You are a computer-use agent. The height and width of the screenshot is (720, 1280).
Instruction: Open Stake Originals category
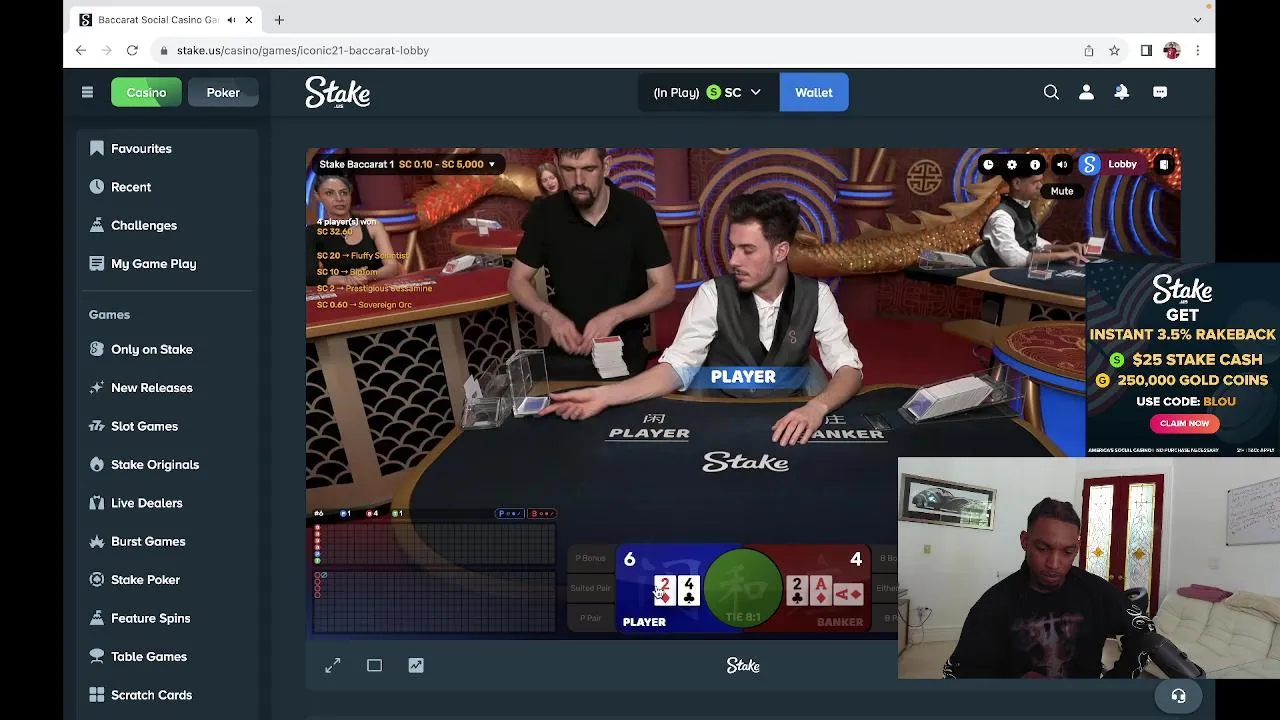pyautogui.click(x=155, y=464)
